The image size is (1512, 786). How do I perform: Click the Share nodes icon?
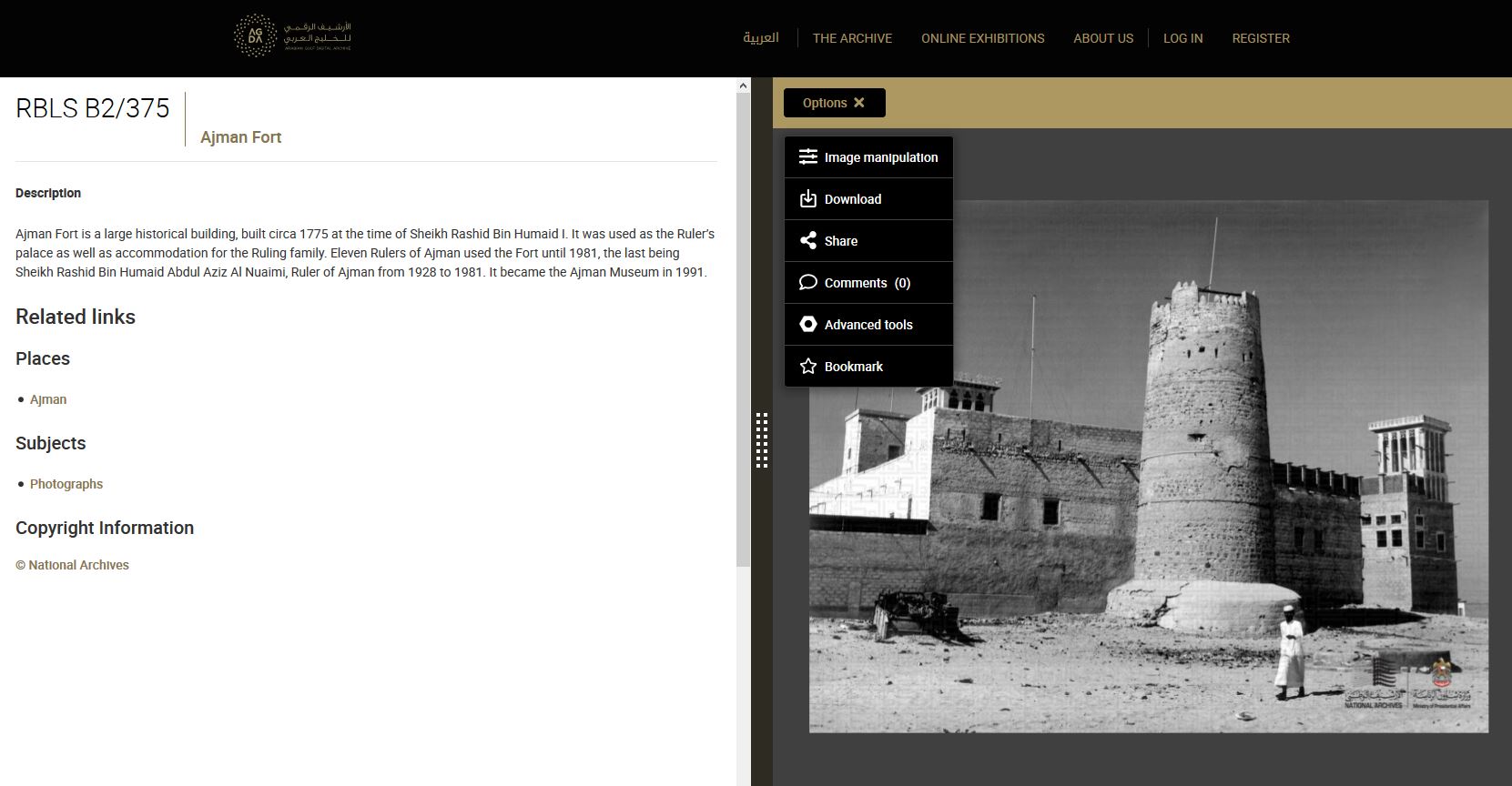pos(807,240)
